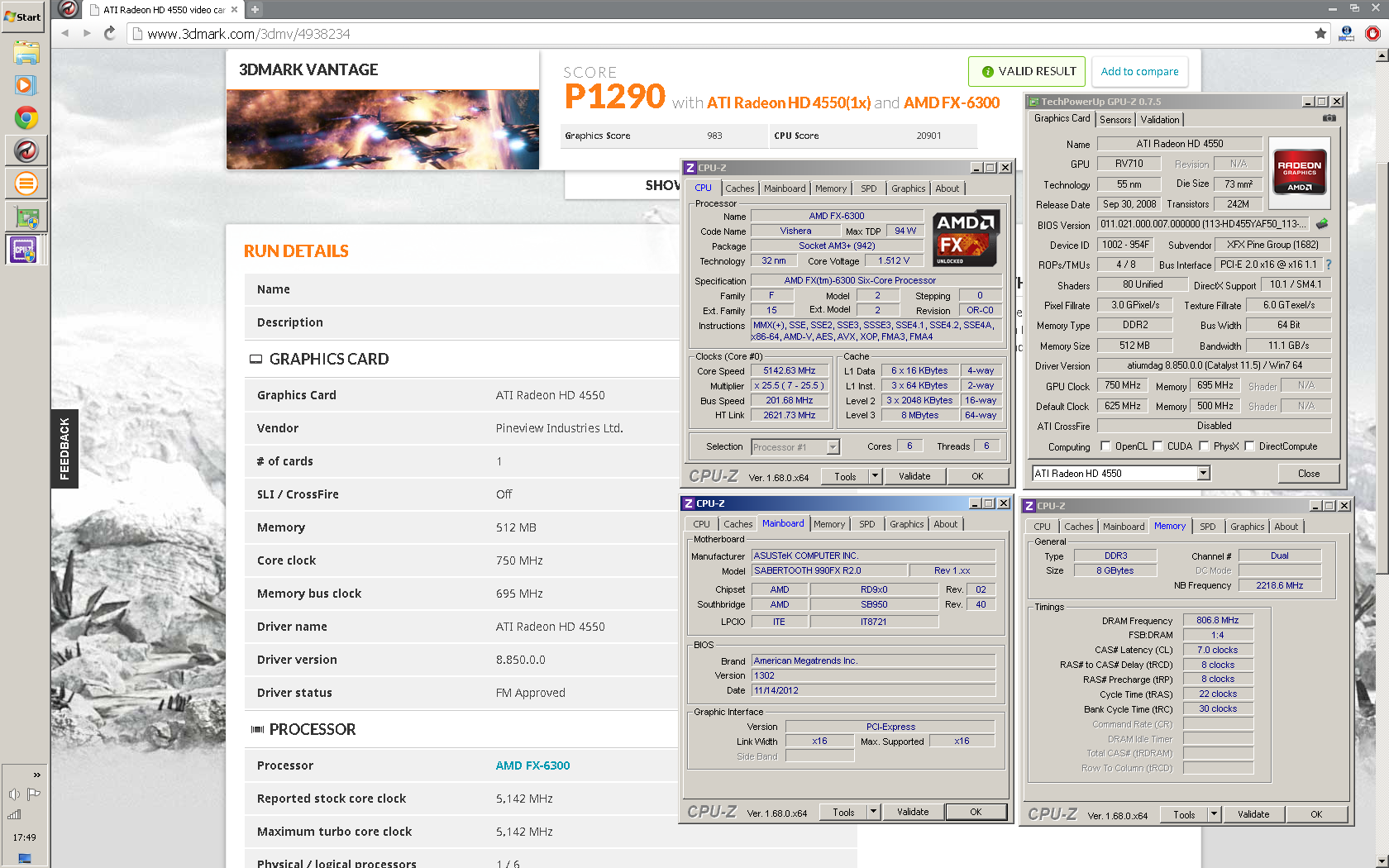Click the GPU-Z Name field ATI Radeon HD 4550
Image resolution: width=1389 pixels, height=868 pixels.
(x=1180, y=144)
